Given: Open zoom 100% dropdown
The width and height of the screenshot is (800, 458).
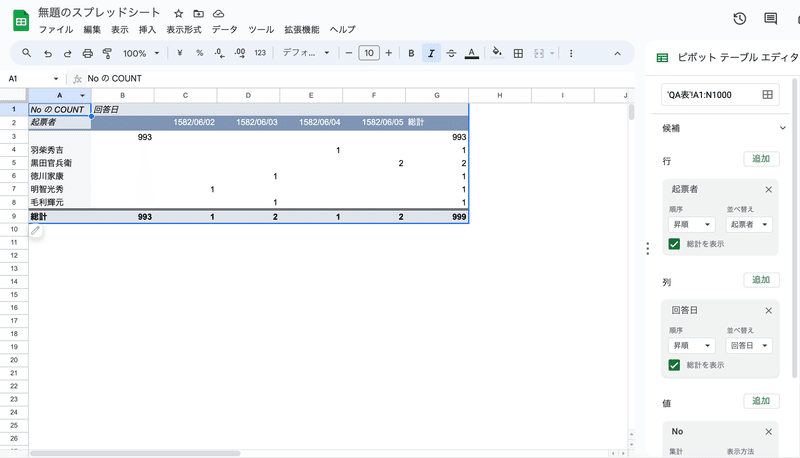Looking at the screenshot, I should (141, 53).
